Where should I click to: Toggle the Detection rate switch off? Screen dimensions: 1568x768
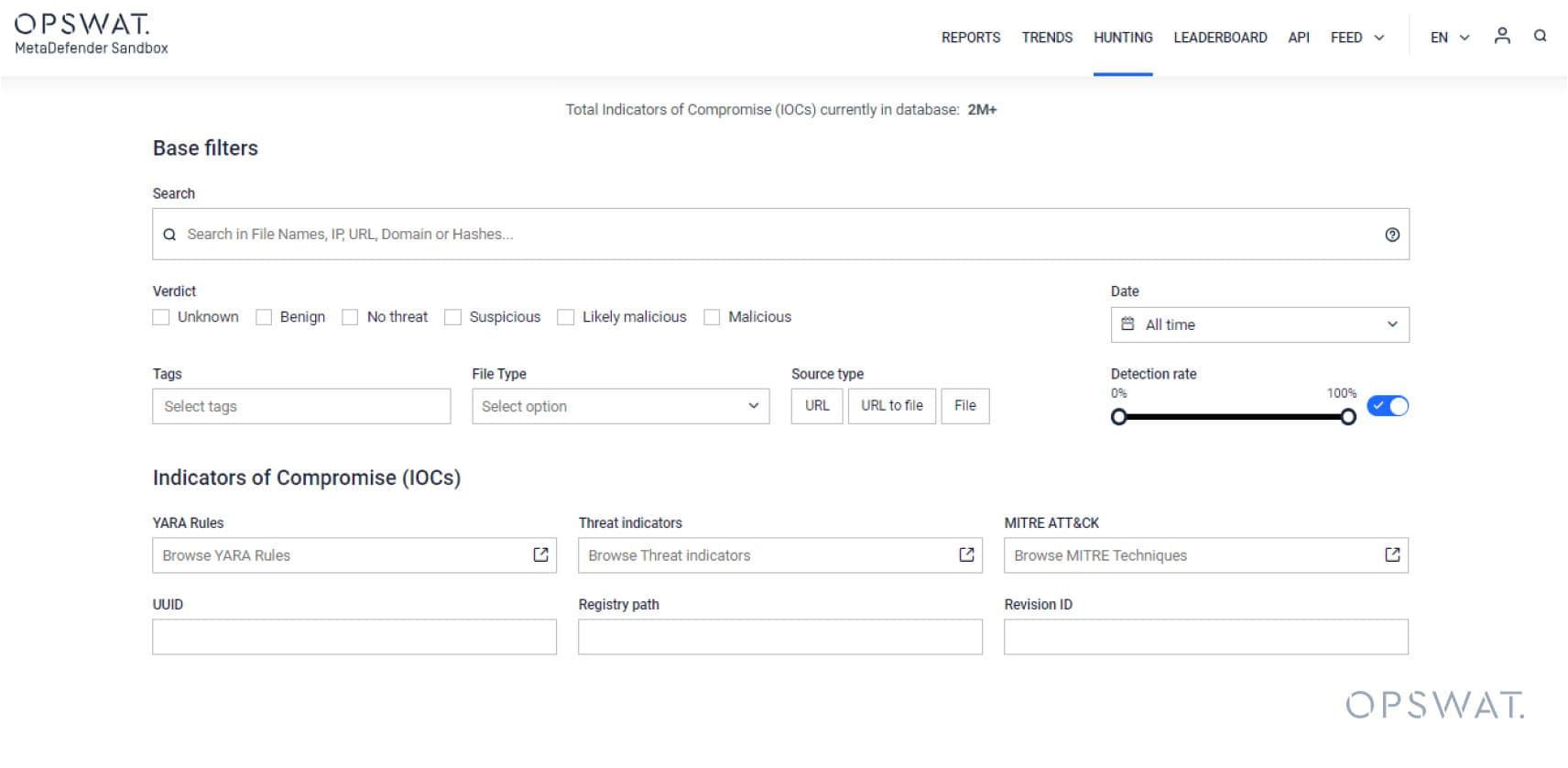coord(1388,405)
